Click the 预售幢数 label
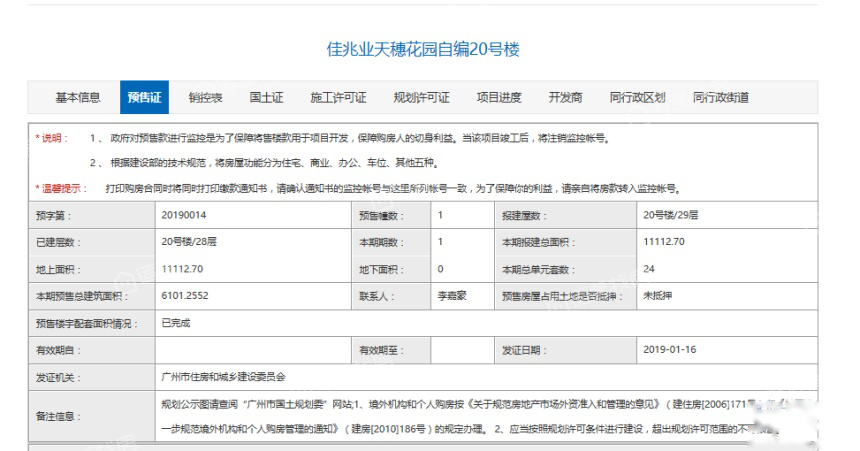860x451 pixels. click(x=381, y=216)
